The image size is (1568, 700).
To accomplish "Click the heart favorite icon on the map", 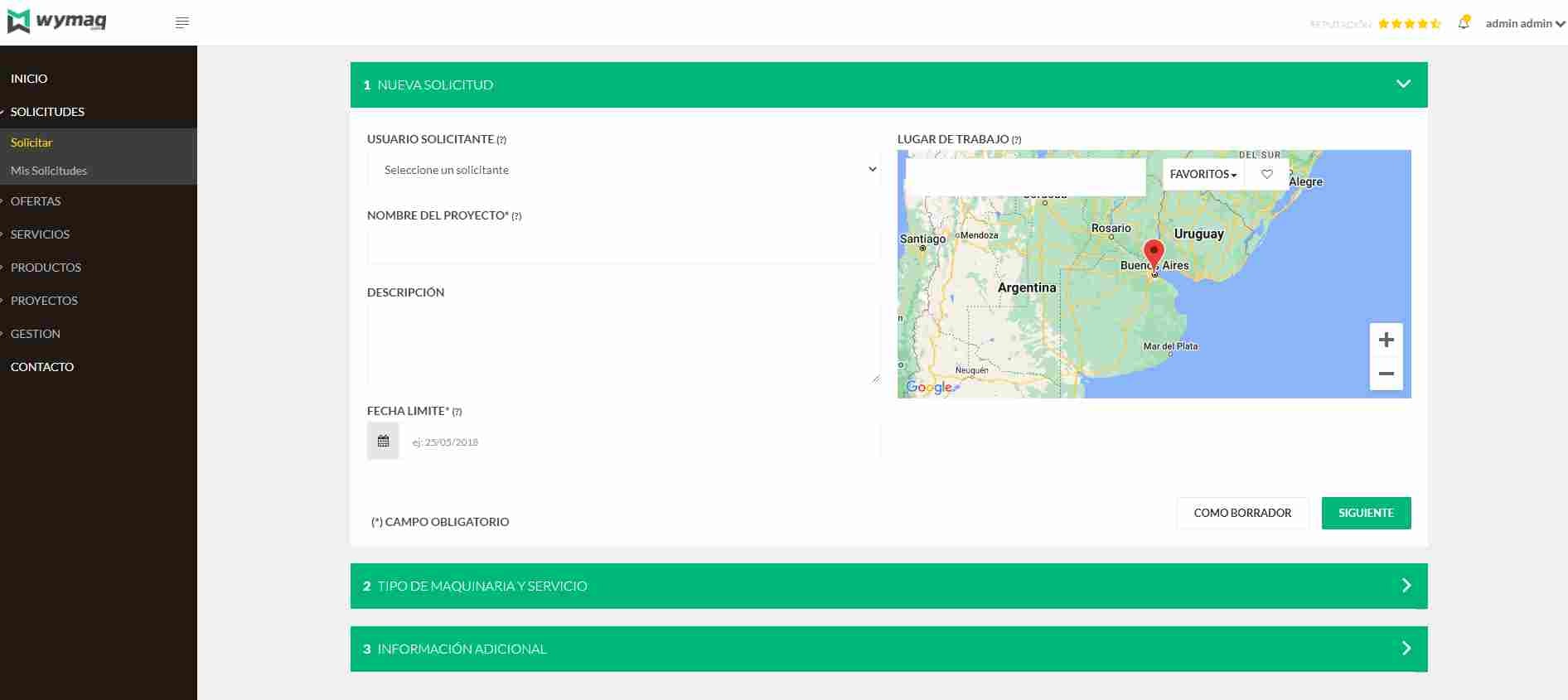I will click(1266, 174).
